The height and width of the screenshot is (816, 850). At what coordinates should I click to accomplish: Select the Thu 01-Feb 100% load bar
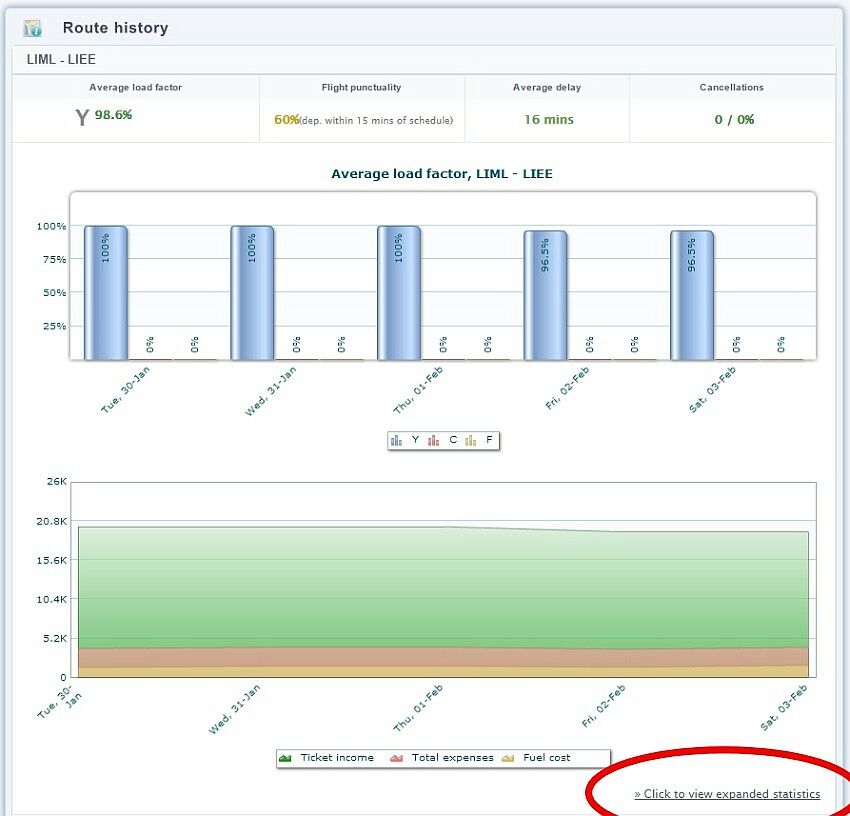pyautogui.click(x=398, y=293)
